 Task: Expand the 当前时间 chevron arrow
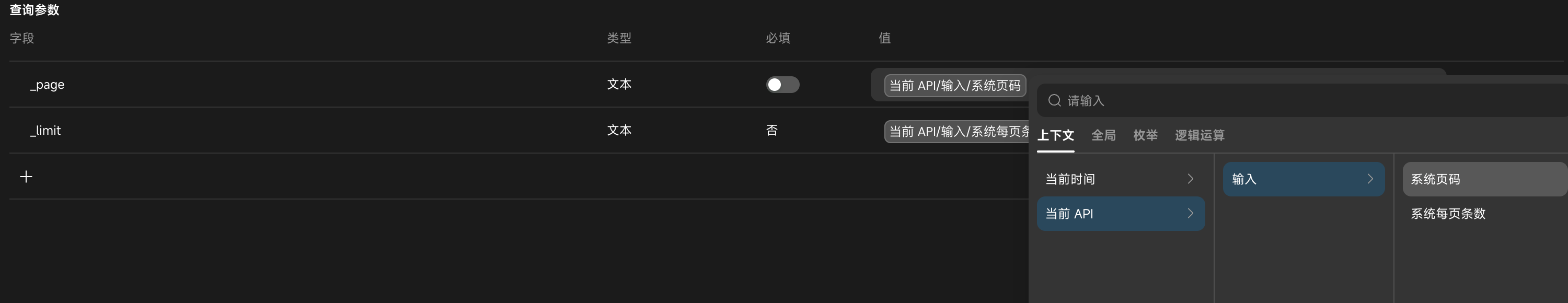(1190, 179)
